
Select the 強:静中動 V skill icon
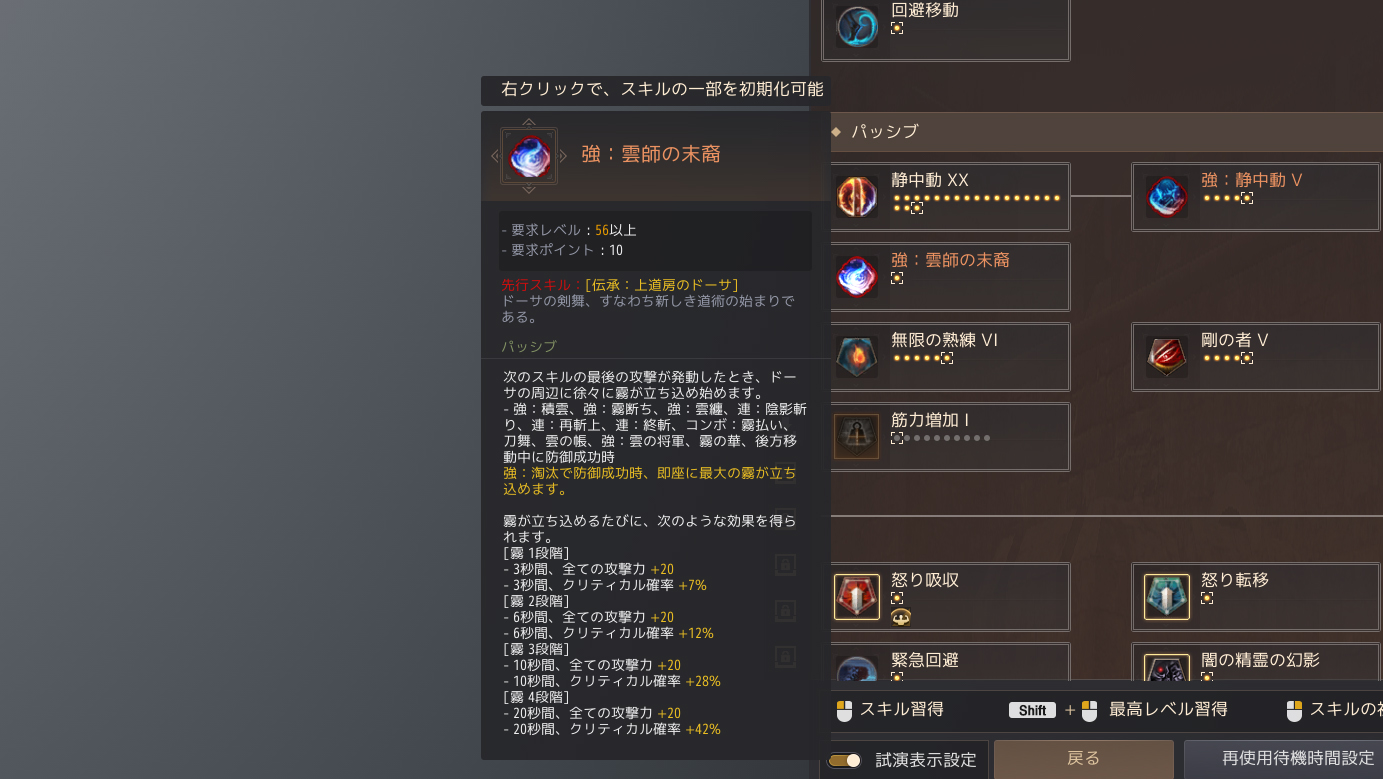click(x=1167, y=197)
